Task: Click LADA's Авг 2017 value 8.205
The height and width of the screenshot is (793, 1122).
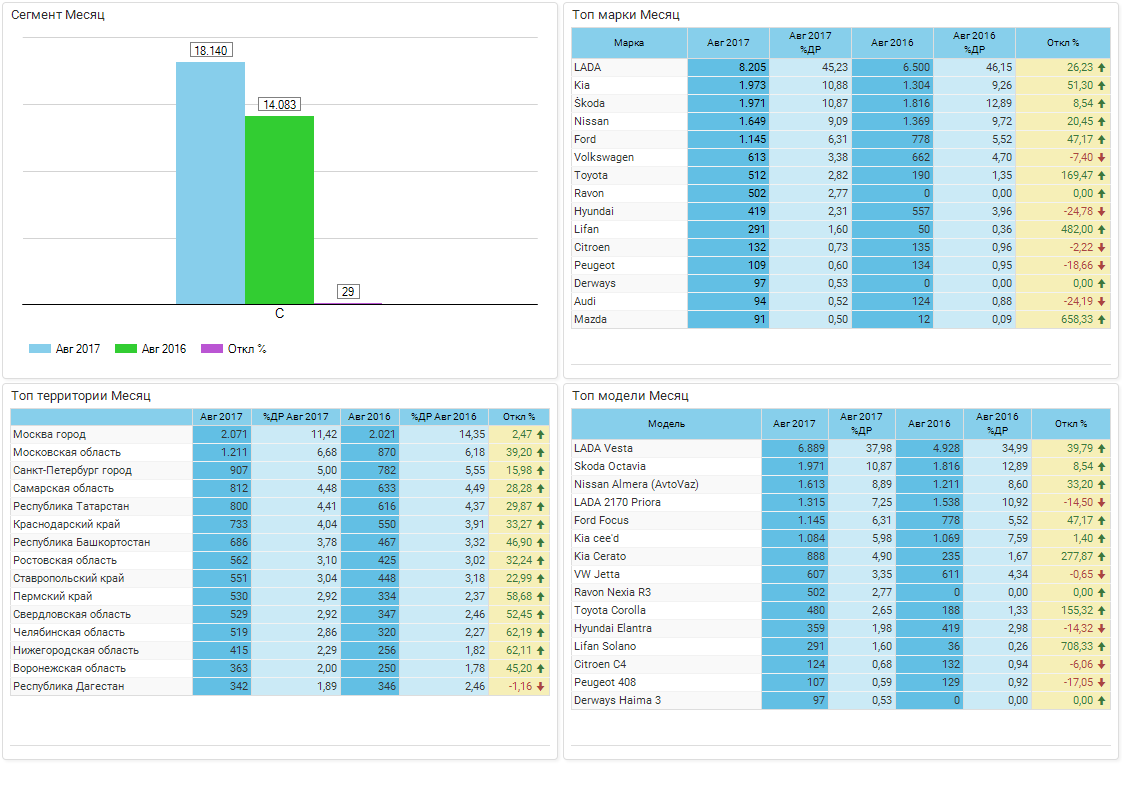Action: click(728, 67)
